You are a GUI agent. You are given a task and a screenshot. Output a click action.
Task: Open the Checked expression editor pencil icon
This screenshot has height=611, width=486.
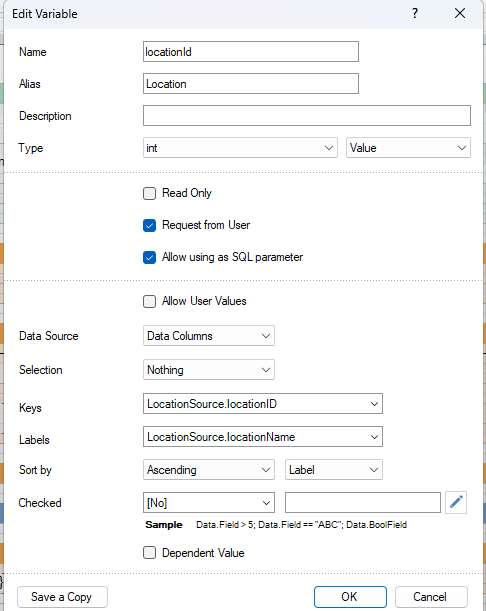[x=456, y=502]
